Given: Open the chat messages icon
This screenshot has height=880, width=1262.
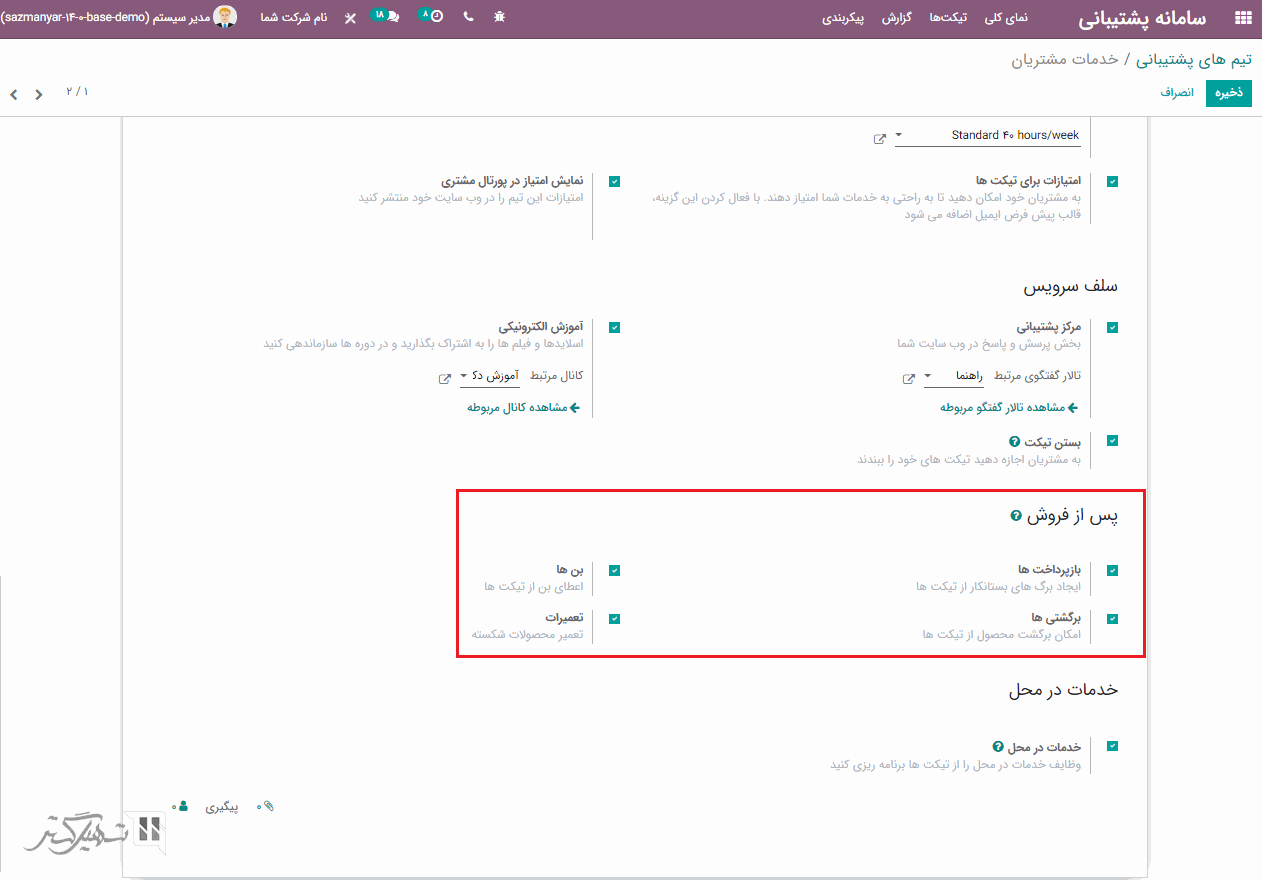Looking at the screenshot, I should tap(389, 17).
